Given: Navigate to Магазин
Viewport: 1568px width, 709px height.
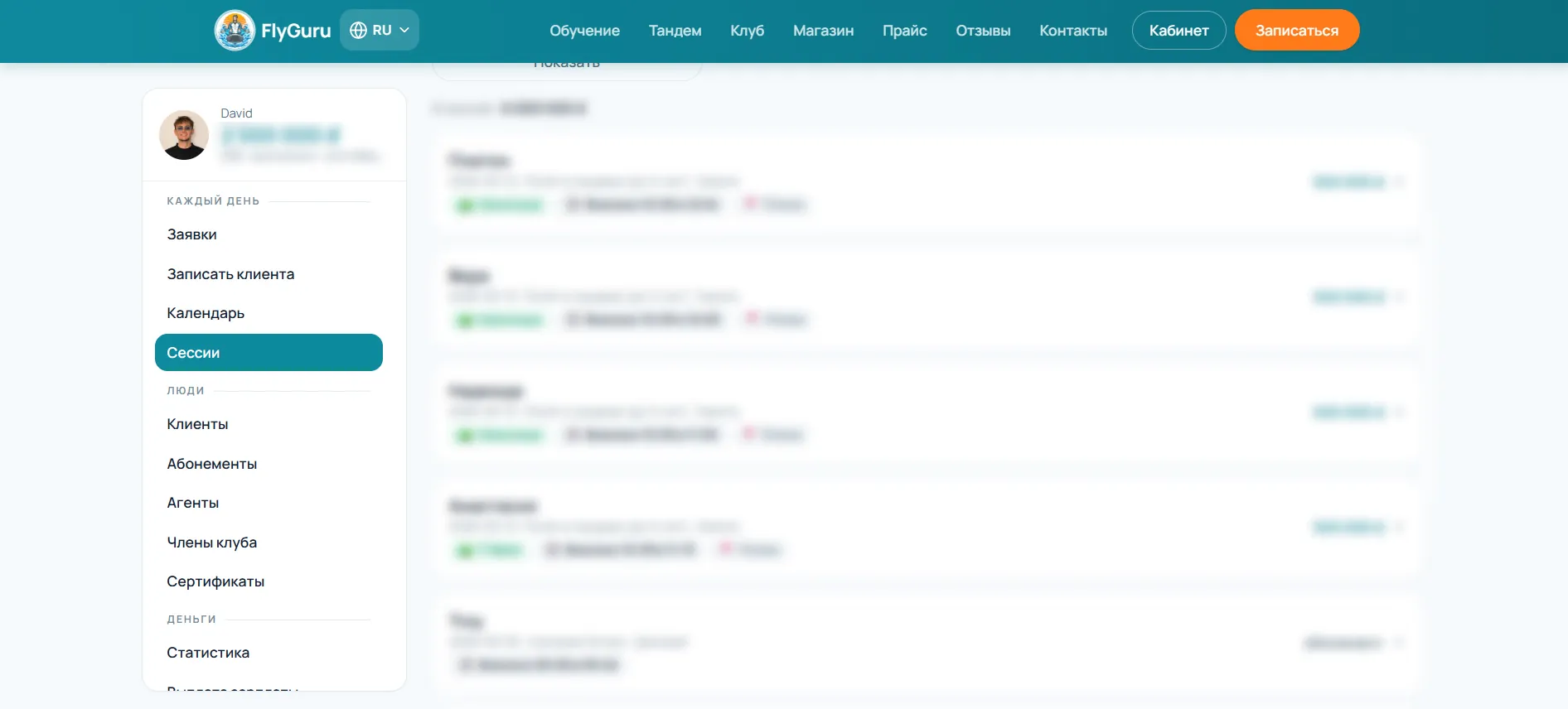Looking at the screenshot, I should coord(823,31).
